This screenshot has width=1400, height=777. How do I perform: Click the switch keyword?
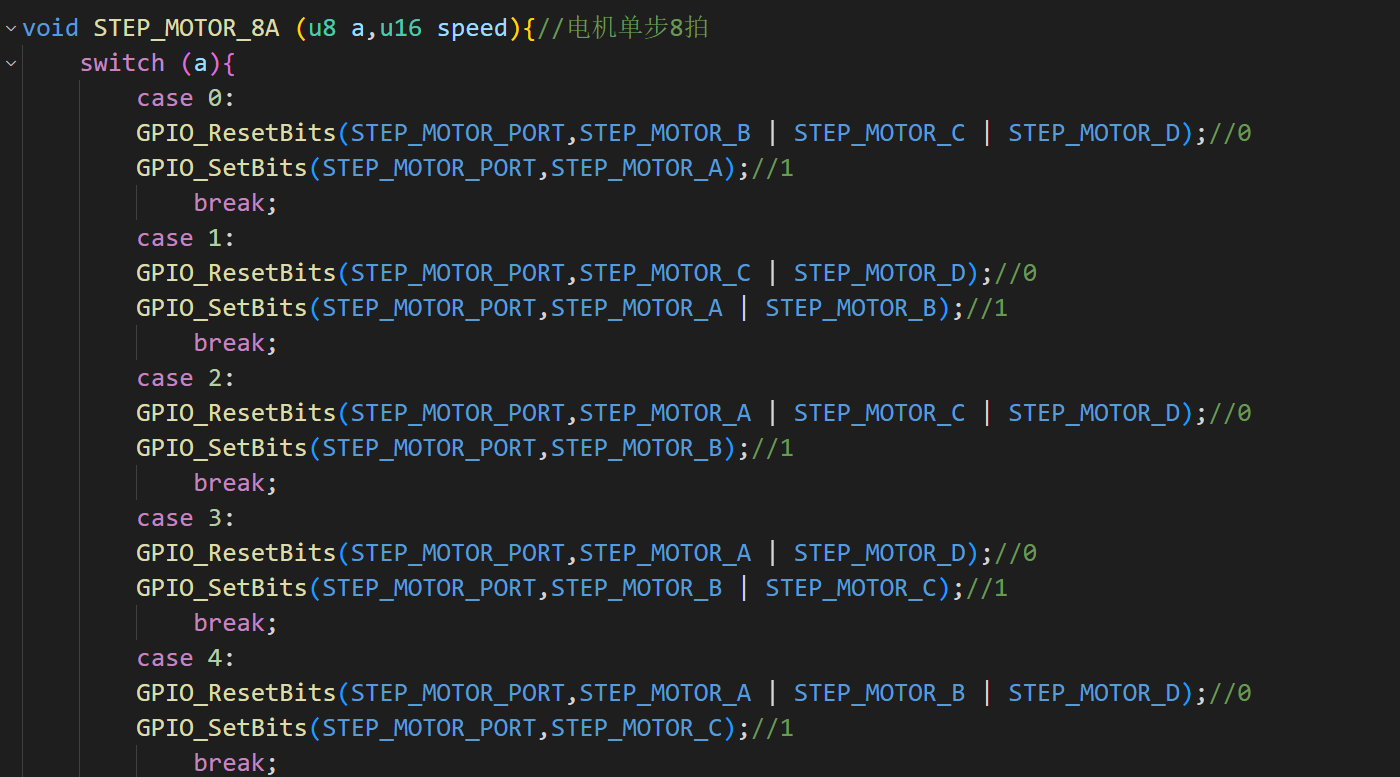click(122, 63)
